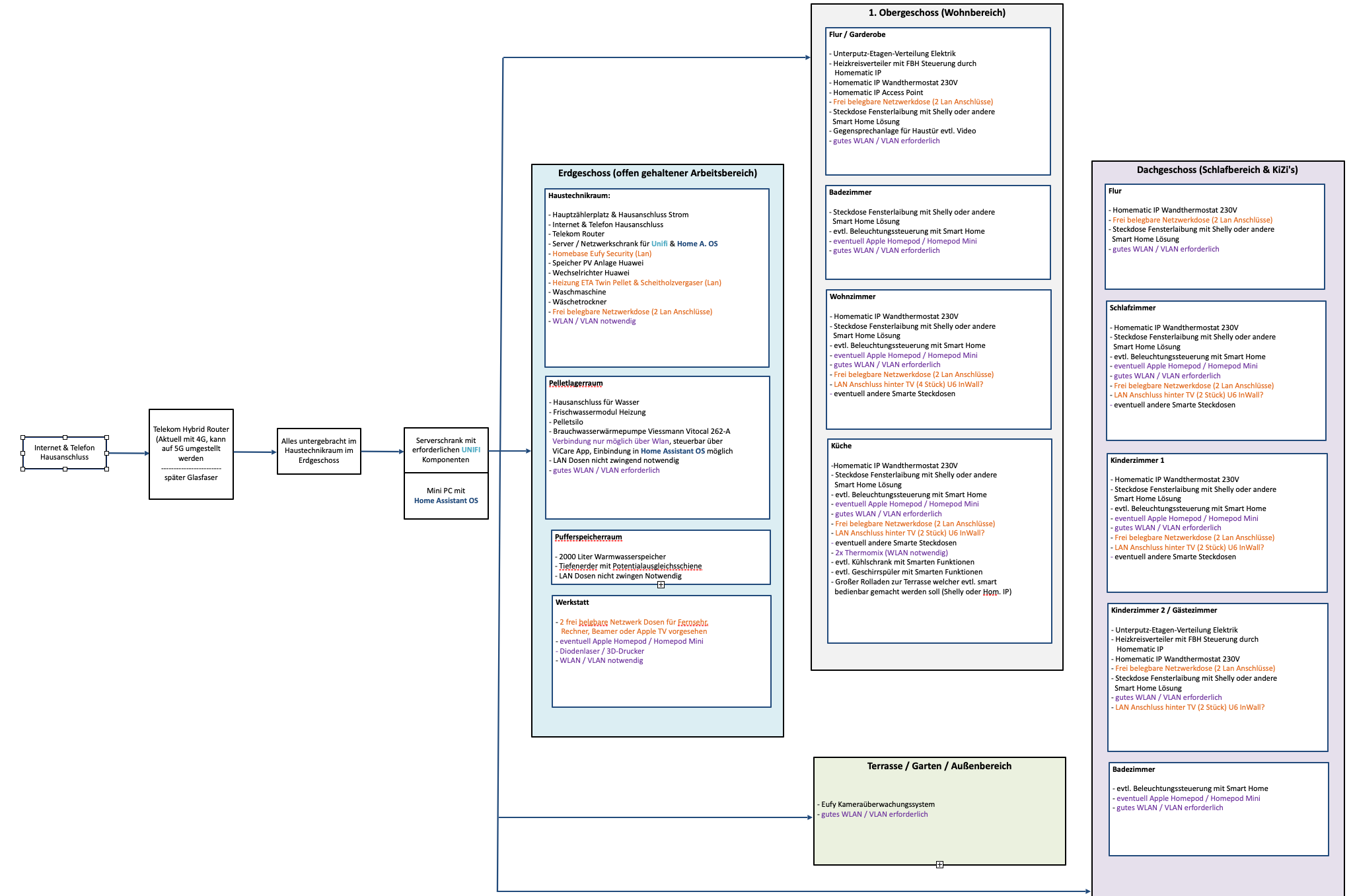This screenshot has height=896, width=1353.
Task: Click the plus handle under the Pufferspeicherraum box
Action: pyautogui.click(x=661, y=585)
